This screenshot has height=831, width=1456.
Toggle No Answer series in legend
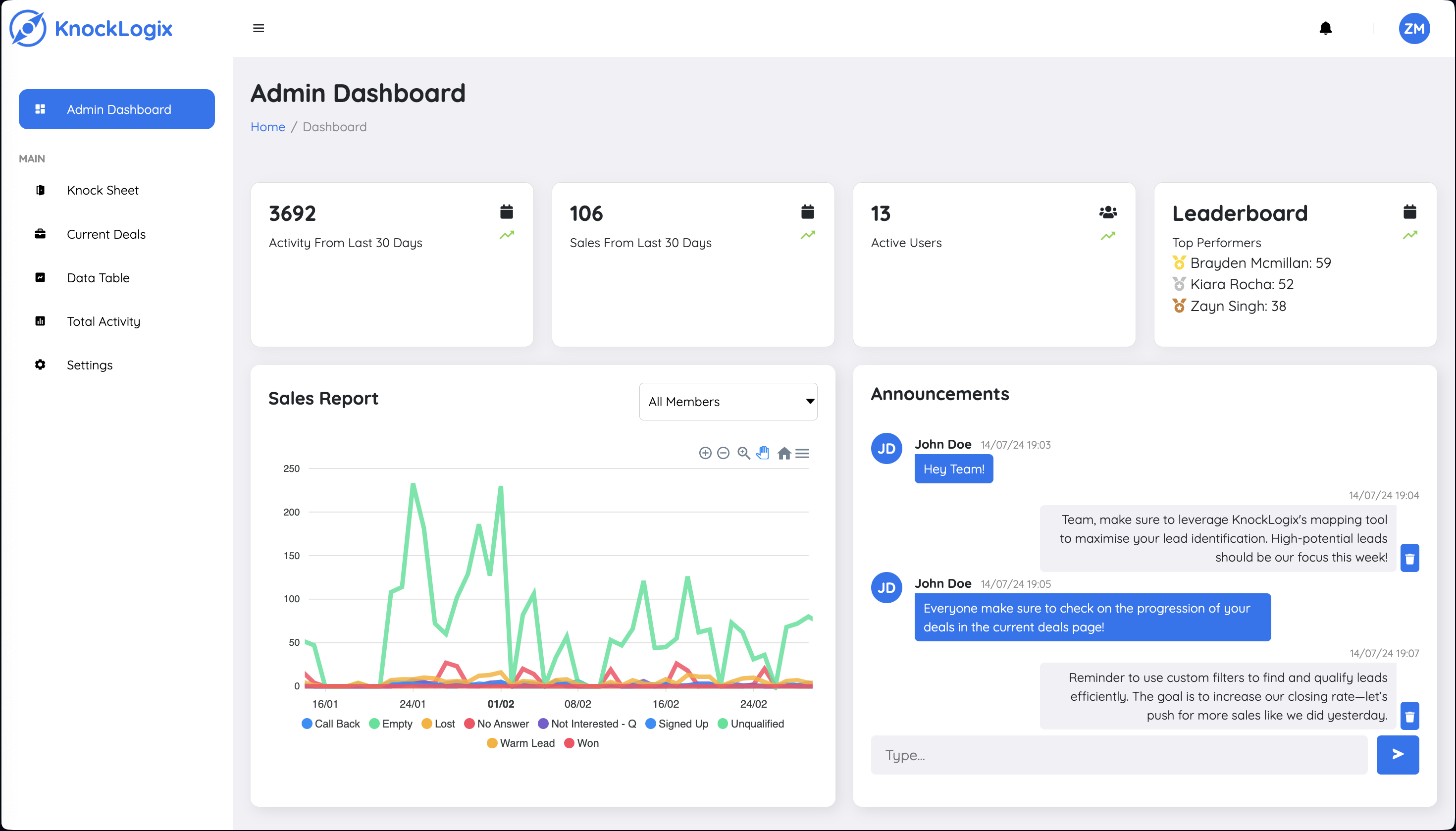[x=497, y=724]
